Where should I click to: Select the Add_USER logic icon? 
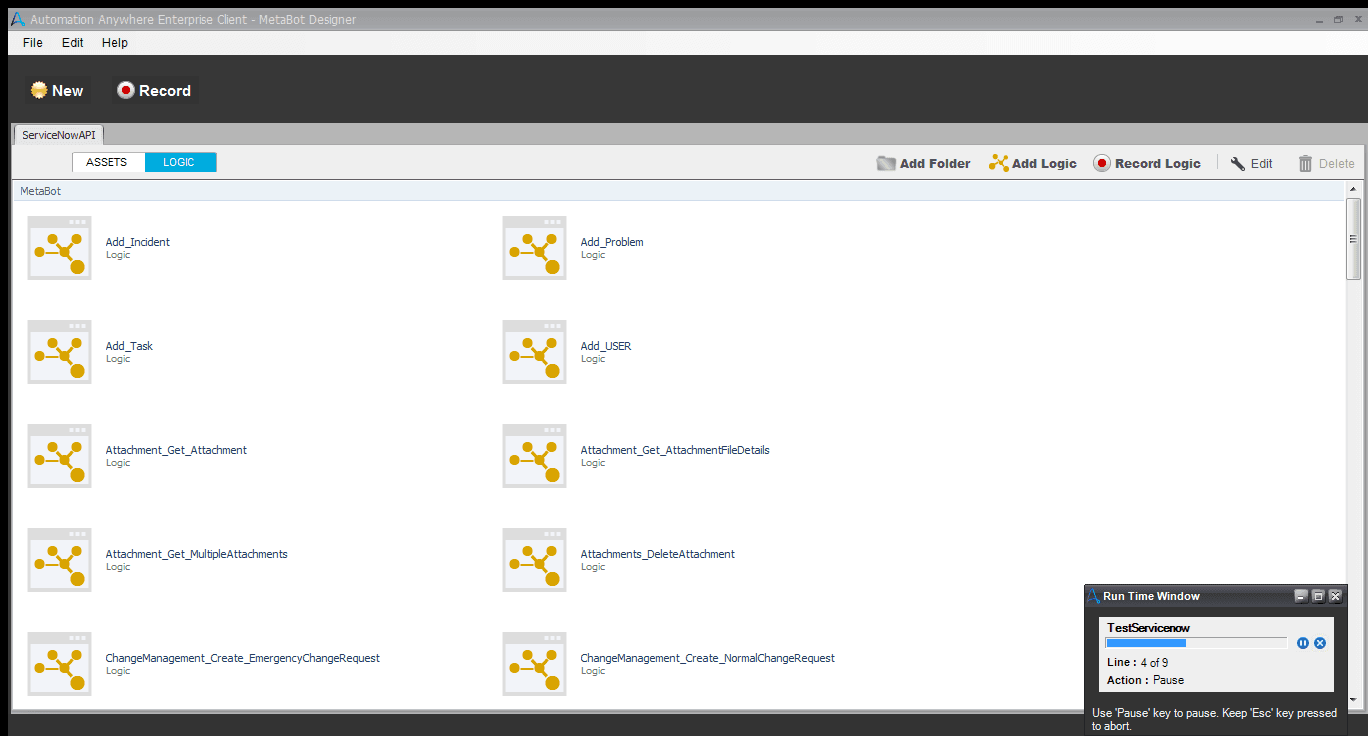tap(534, 352)
